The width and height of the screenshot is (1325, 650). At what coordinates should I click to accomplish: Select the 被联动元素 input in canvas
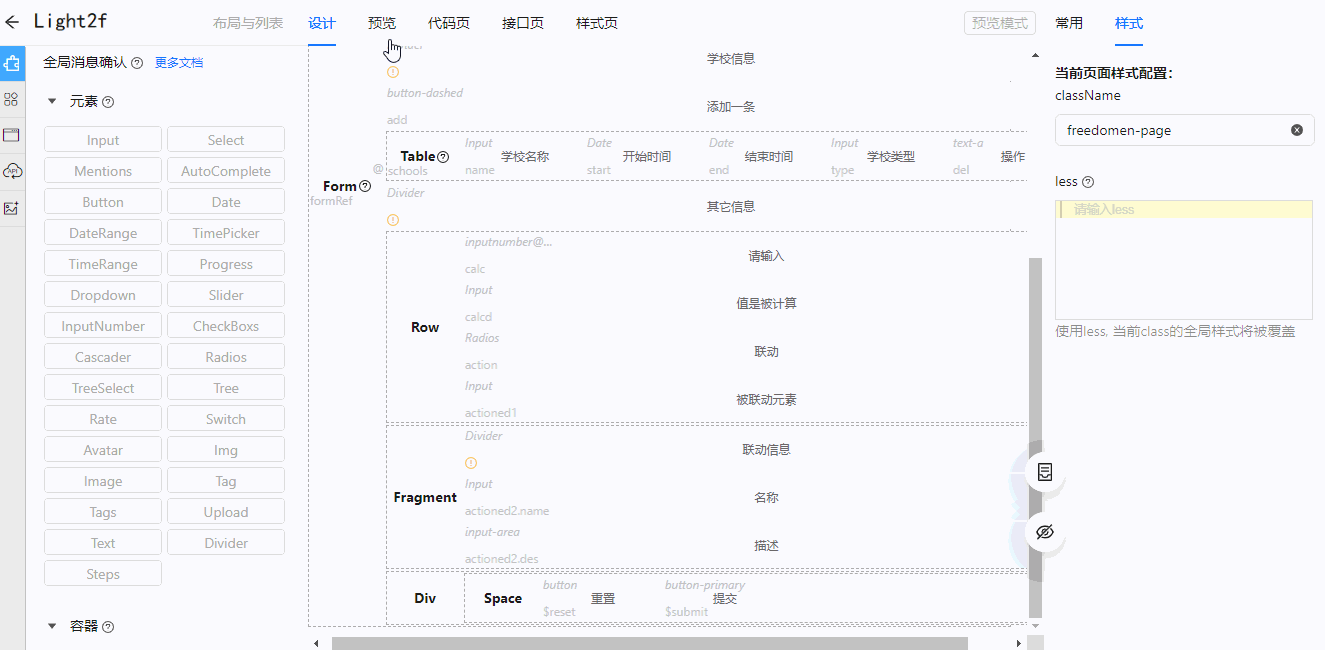[x=766, y=400]
